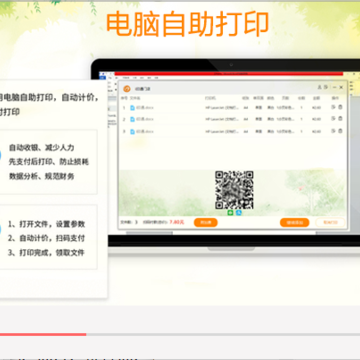Select the green WeChat pay icon under the QR code
360x360 pixels.
click(x=230, y=212)
